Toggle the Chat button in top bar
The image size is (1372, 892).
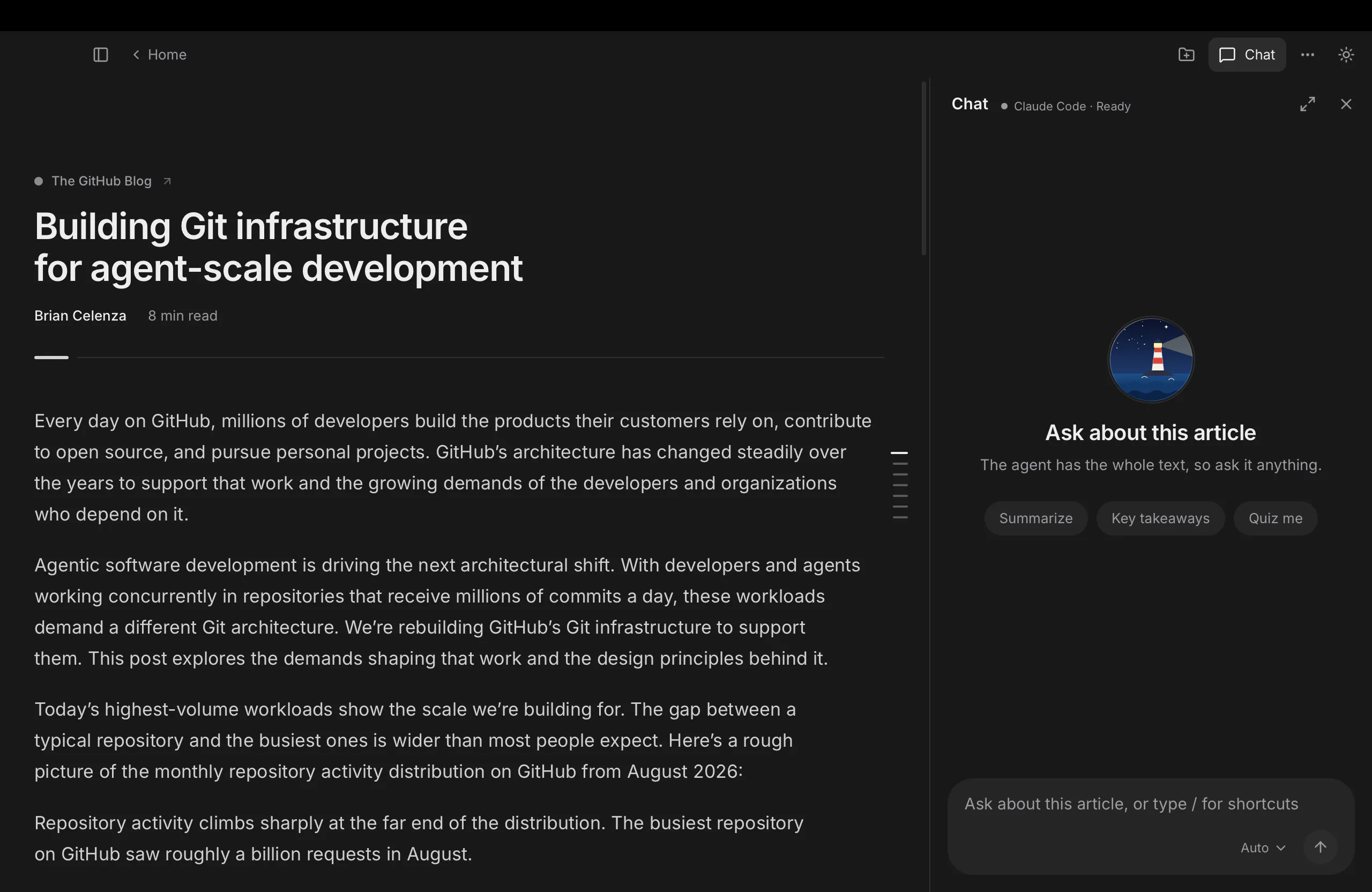[x=1247, y=55]
